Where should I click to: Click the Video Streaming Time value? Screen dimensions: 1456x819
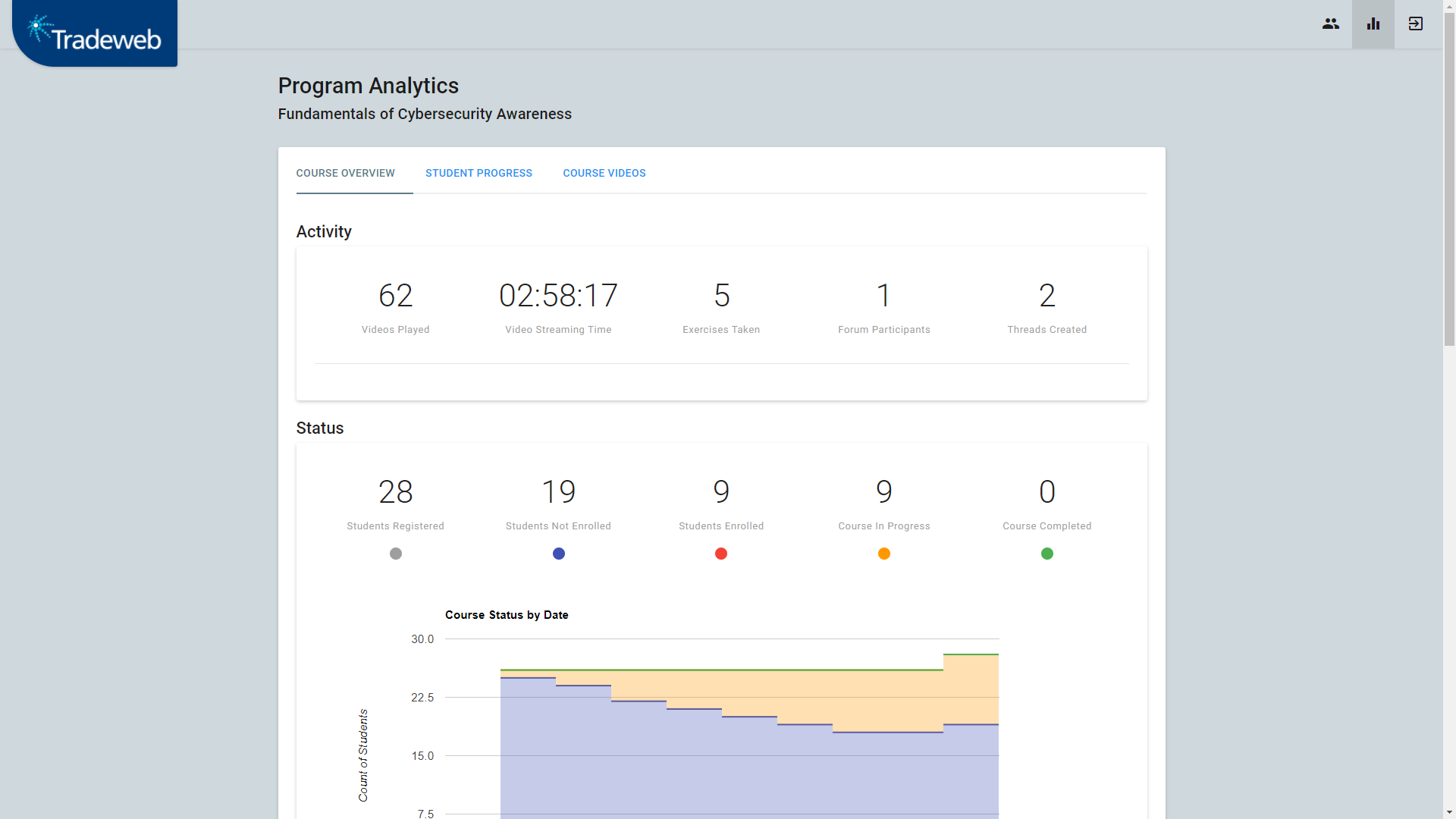click(x=558, y=296)
